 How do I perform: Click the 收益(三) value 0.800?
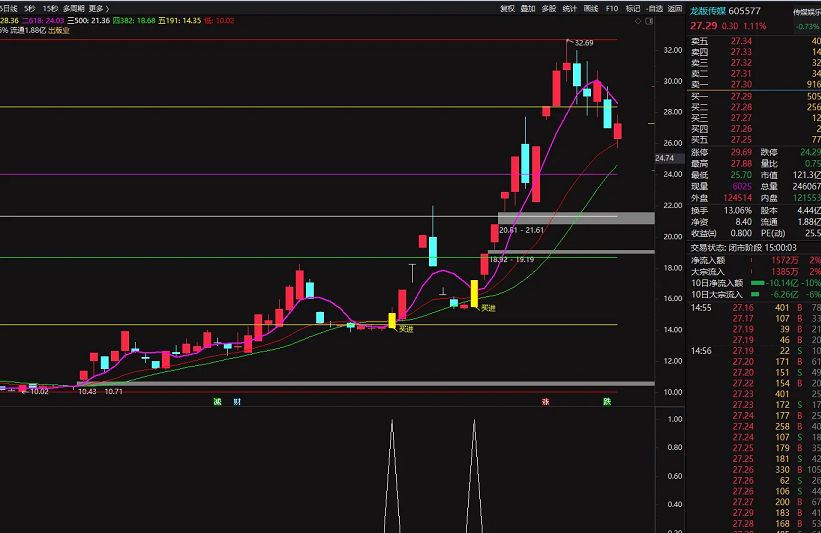741,234
